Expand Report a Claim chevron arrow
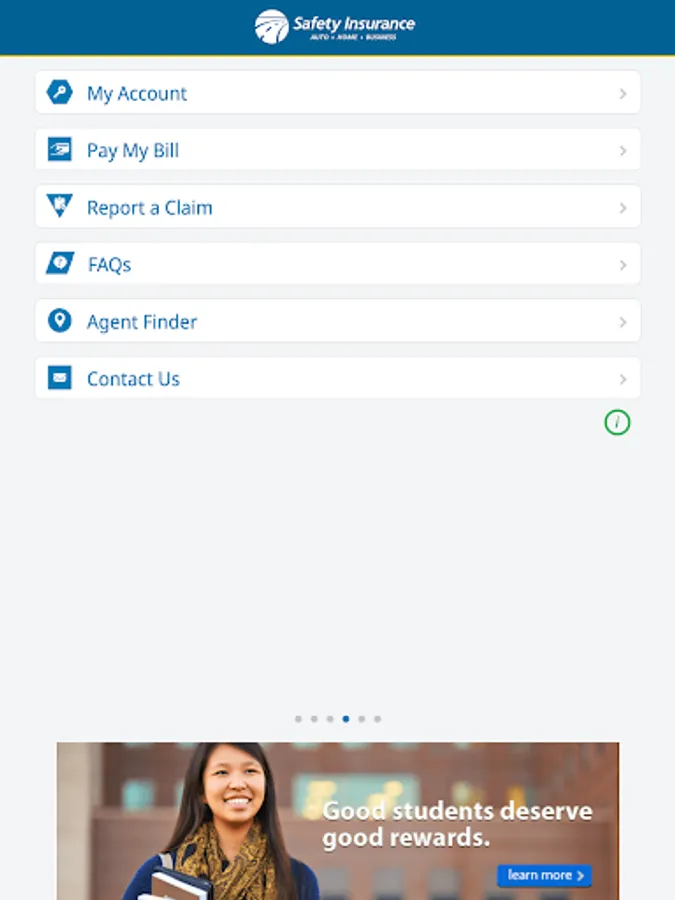Screen dimensions: 675x900 [x=623, y=208]
